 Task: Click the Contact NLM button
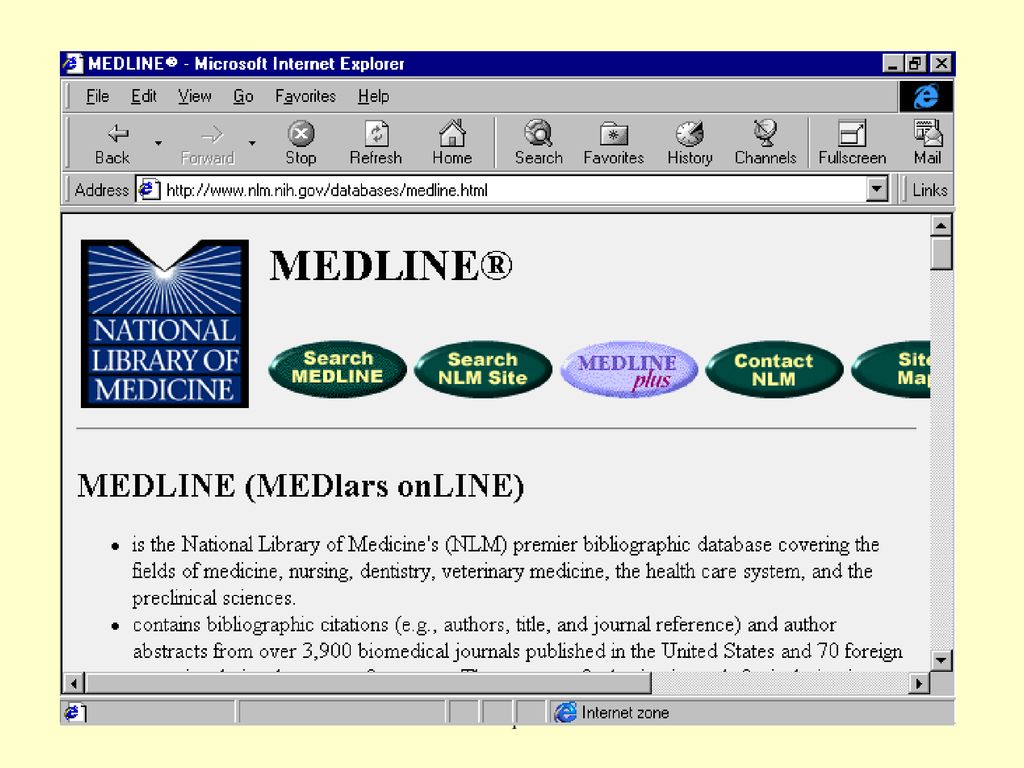coord(774,369)
